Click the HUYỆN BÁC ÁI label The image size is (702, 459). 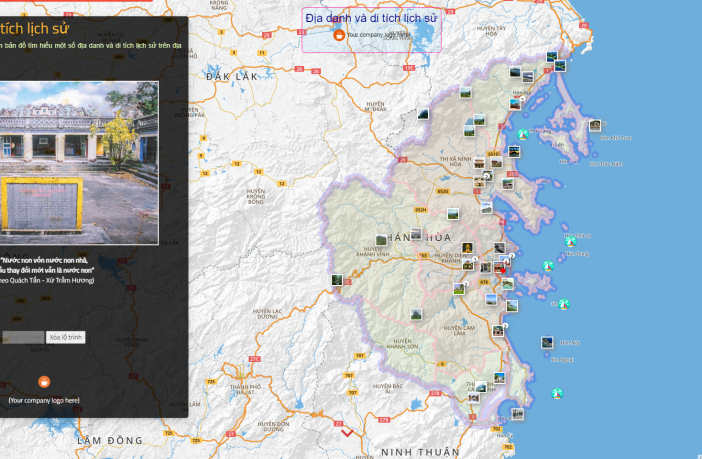(x=388, y=388)
